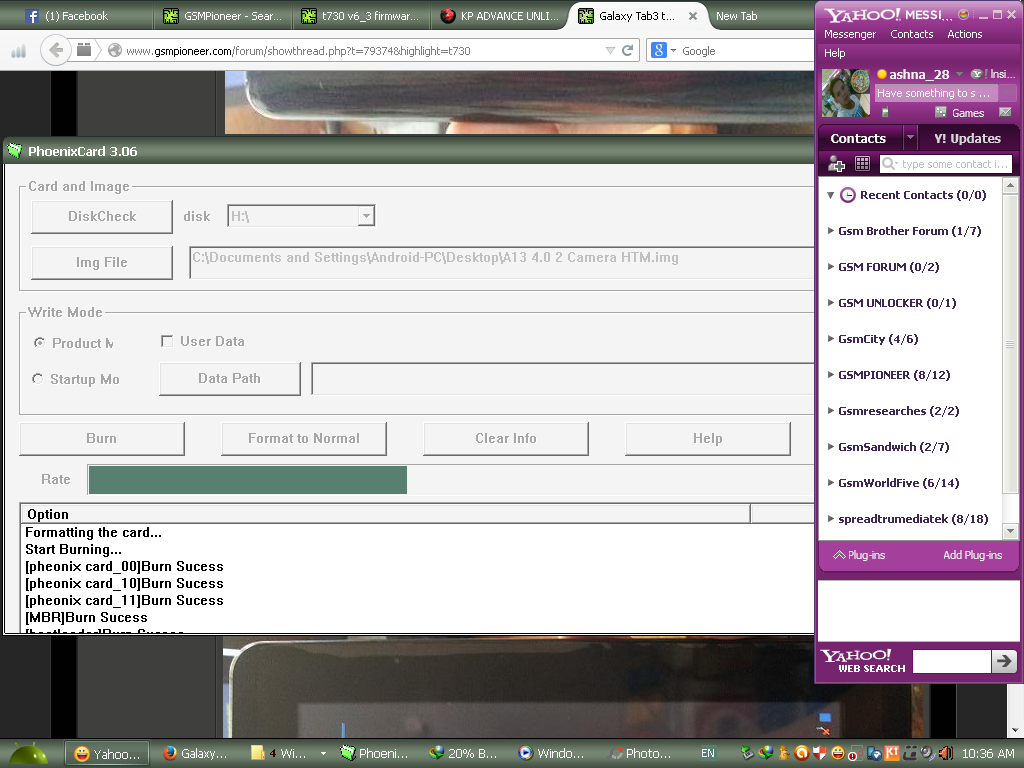Enable the User Data checkbox
Viewport: 1024px width, 768px height.
[167, 341]
